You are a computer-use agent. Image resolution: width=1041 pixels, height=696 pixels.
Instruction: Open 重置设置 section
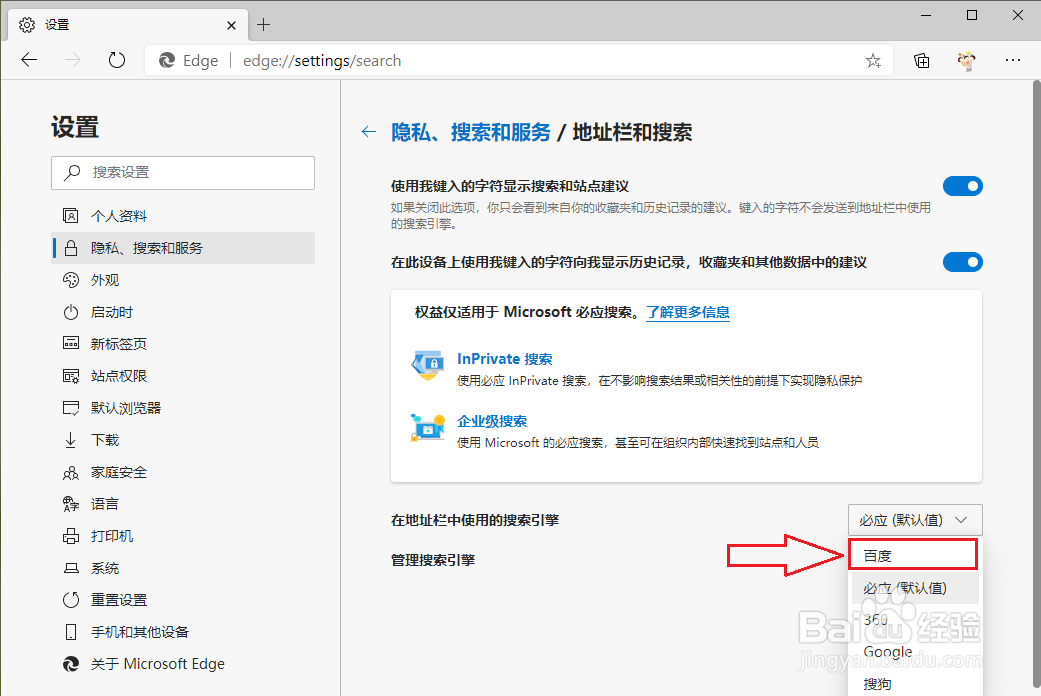(183, 600)
